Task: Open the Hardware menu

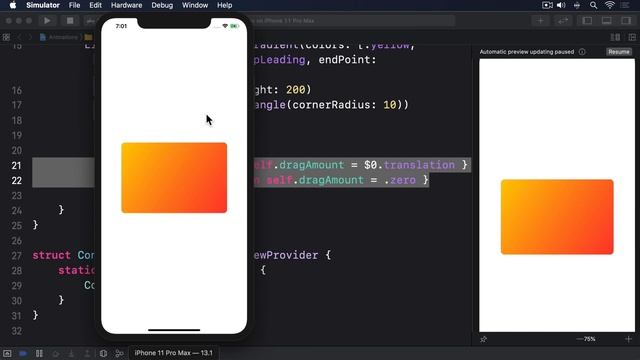Action: pos(127,5)
